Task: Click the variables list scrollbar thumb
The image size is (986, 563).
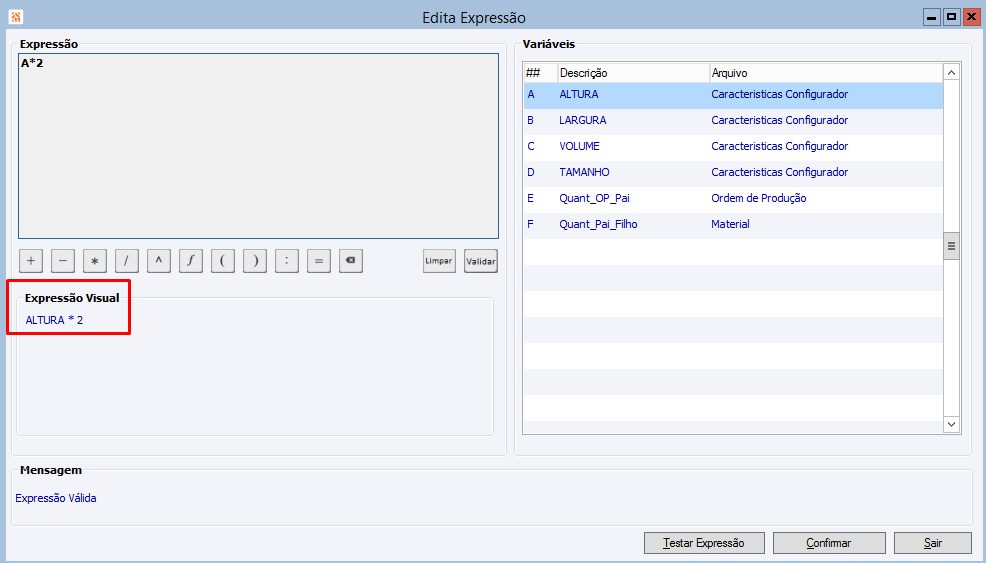Action: point(951,246)
